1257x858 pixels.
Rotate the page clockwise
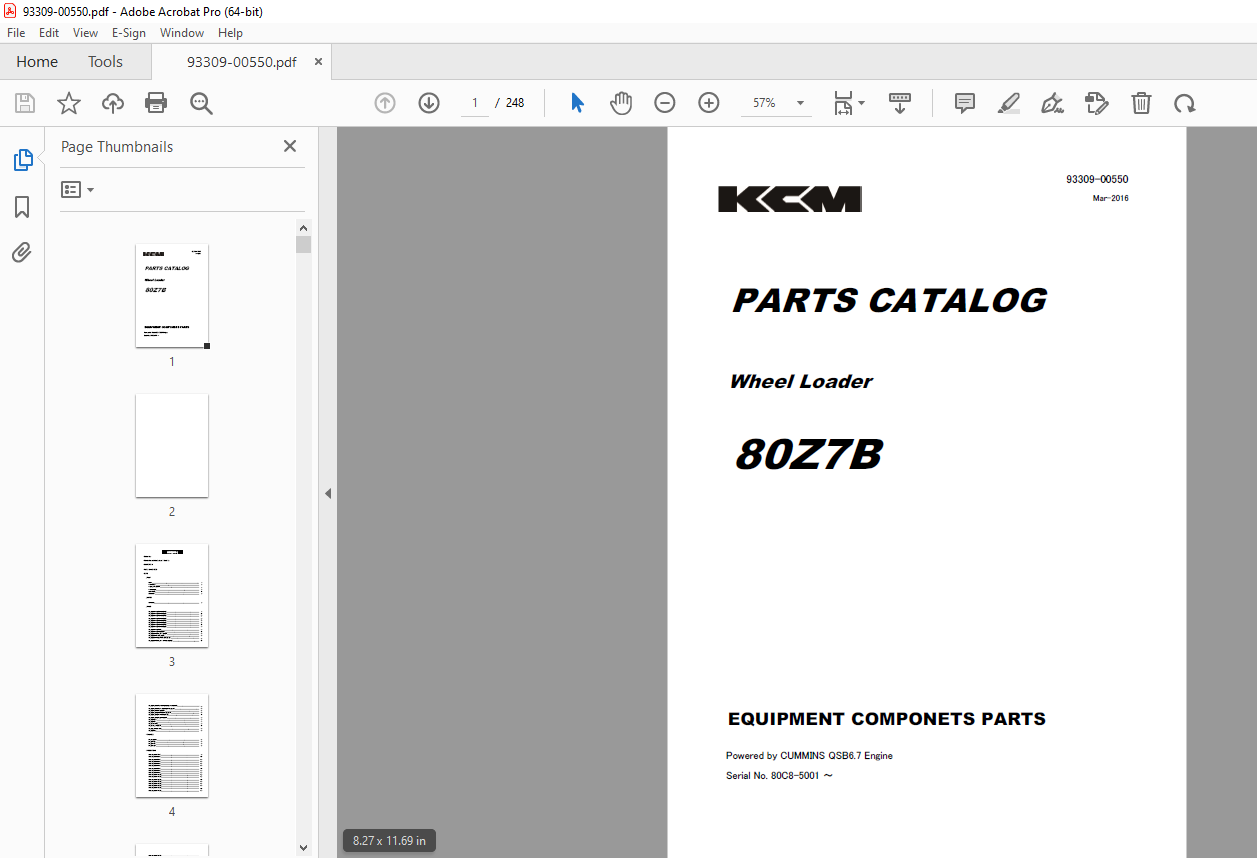(1185, 103)
